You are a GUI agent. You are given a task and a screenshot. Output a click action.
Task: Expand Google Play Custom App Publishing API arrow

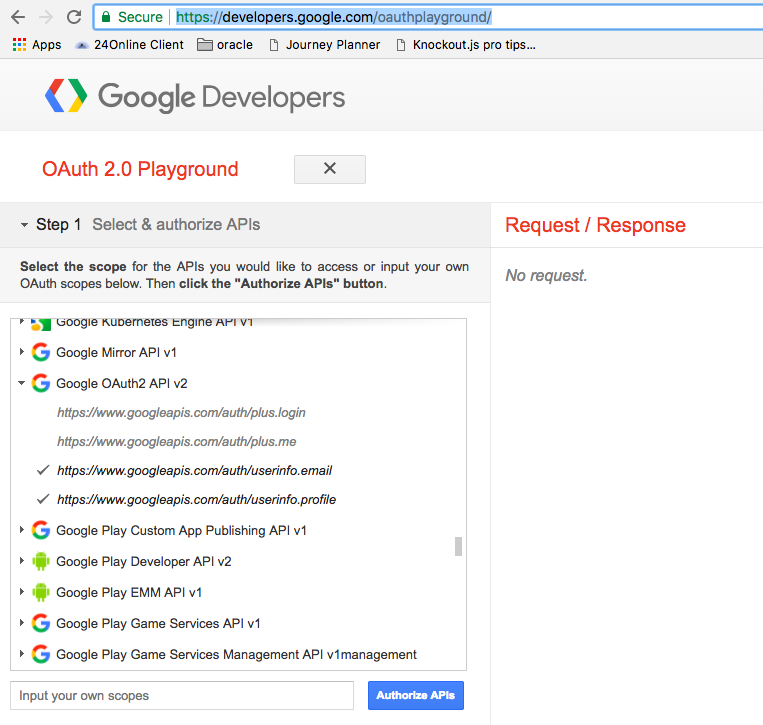pos(22,530)
